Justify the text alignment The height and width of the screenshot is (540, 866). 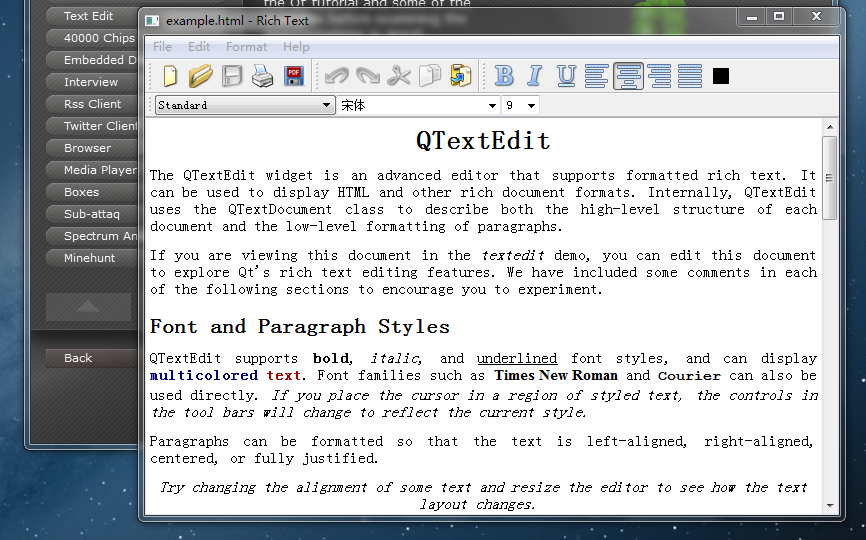click(x=690, y=76)
